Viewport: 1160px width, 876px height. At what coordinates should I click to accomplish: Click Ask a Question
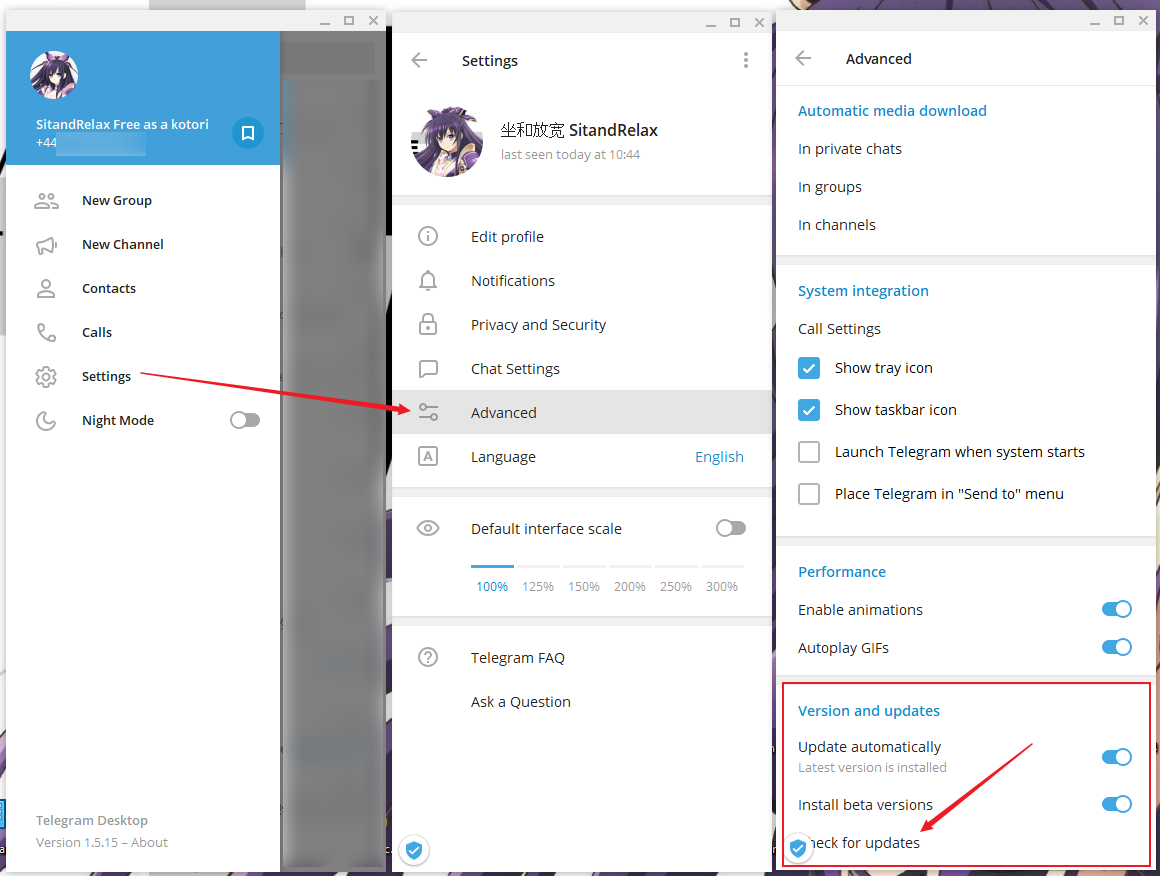point(582,701)
